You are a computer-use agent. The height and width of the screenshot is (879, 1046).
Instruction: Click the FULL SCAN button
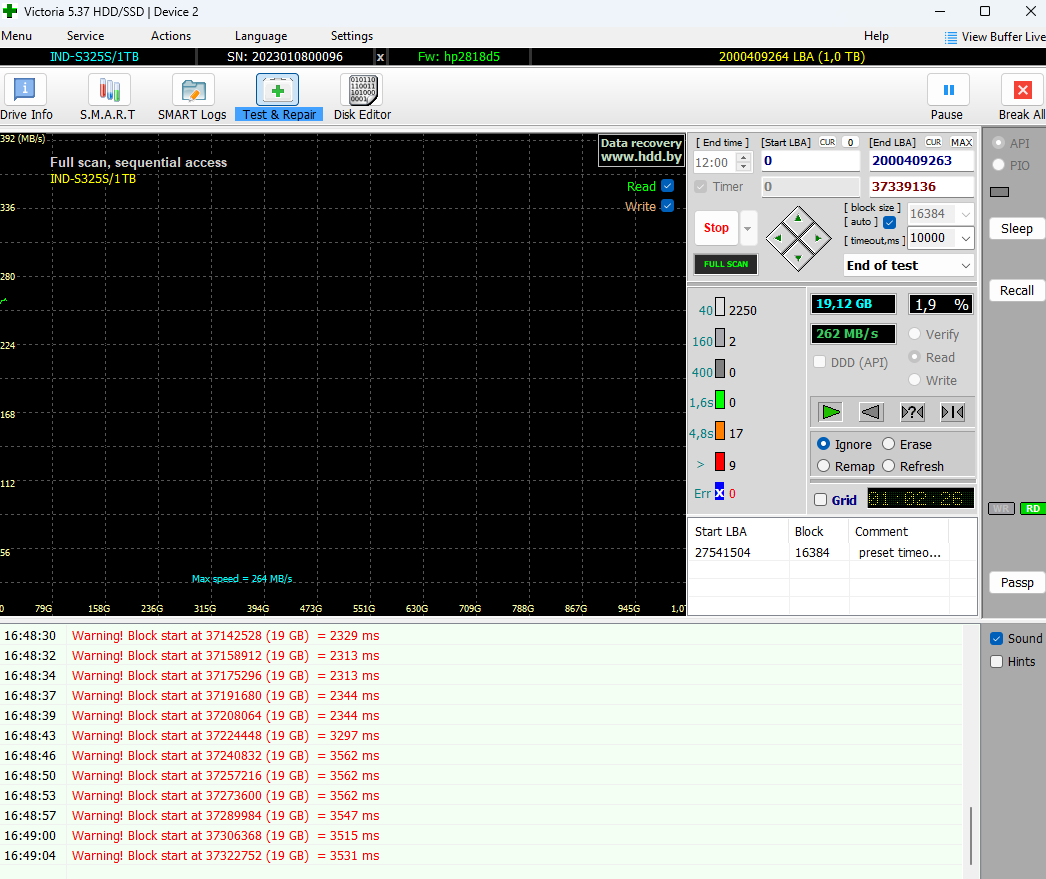pos(726,264)
